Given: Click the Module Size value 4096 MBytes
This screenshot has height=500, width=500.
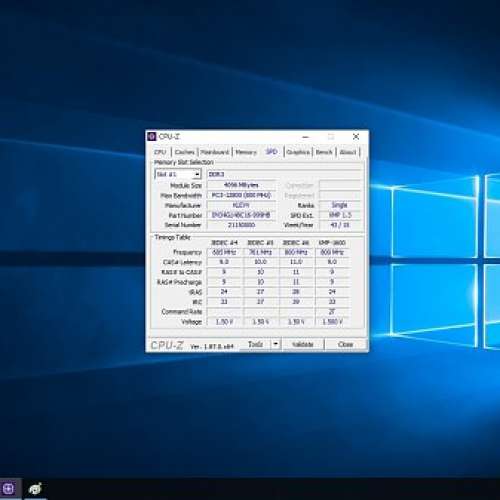Looking at the screenshot, I should [x=241, y=185].
